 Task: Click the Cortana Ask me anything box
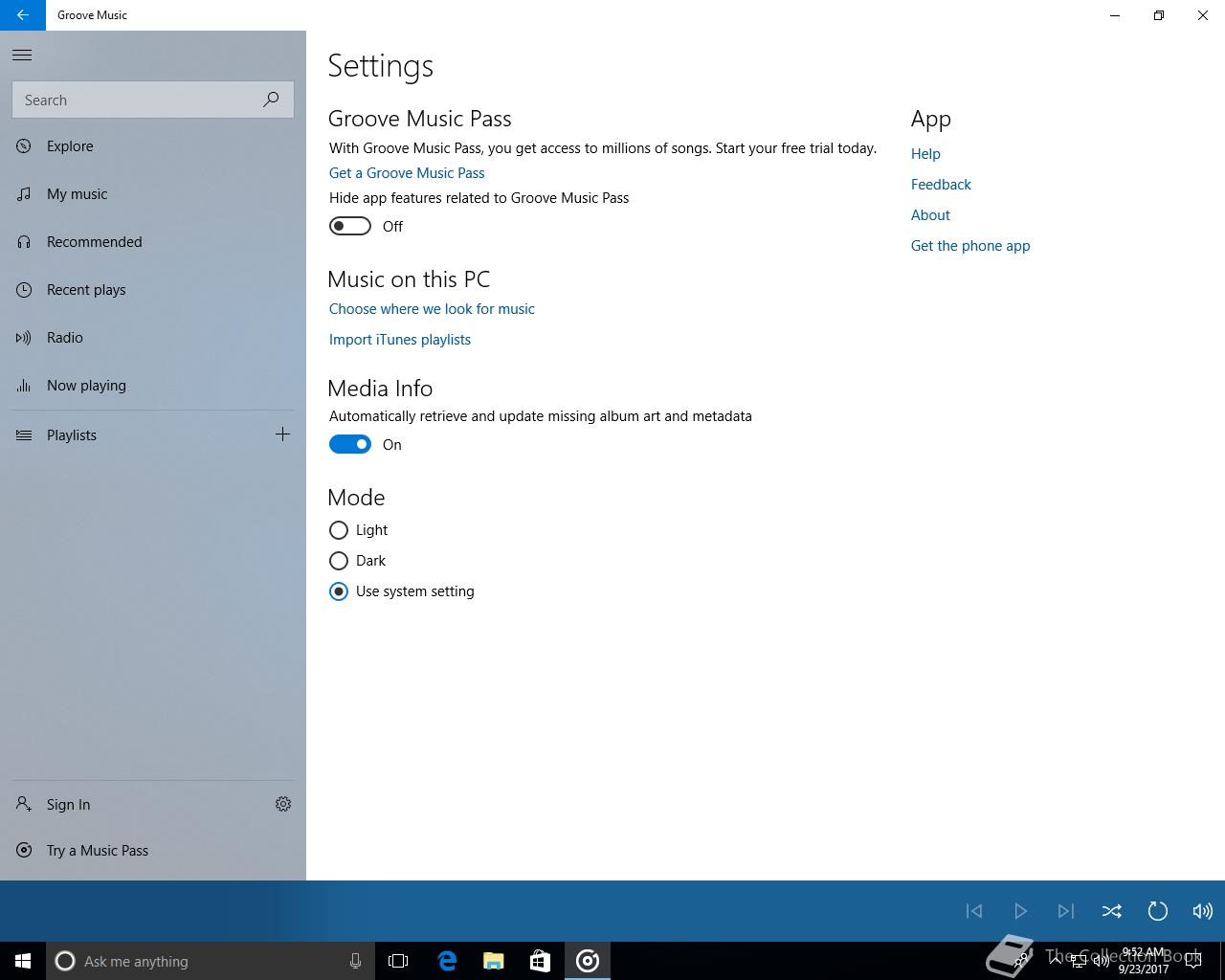210,961
